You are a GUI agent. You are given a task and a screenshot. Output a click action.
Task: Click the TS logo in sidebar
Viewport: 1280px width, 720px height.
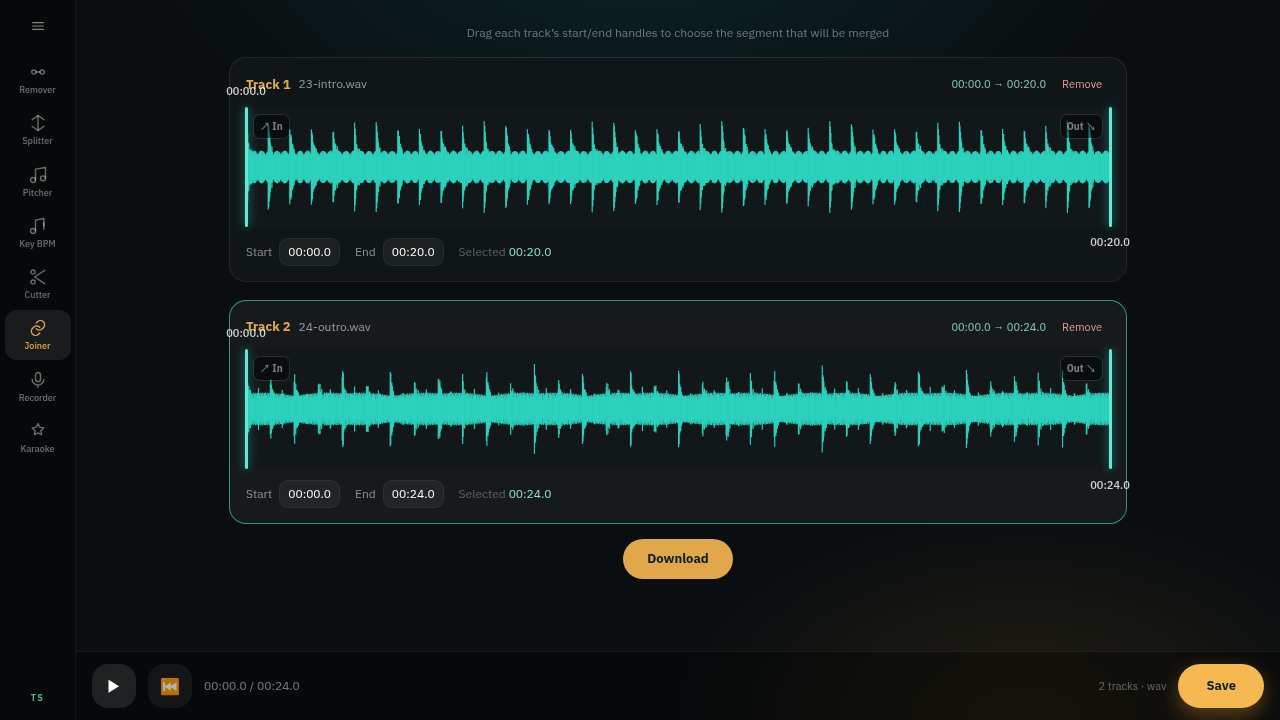point(37,698)
